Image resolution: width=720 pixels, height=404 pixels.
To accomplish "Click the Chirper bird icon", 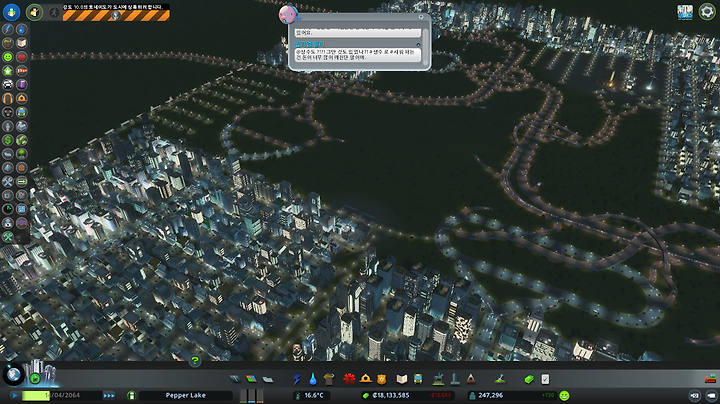I will (288, 14).
